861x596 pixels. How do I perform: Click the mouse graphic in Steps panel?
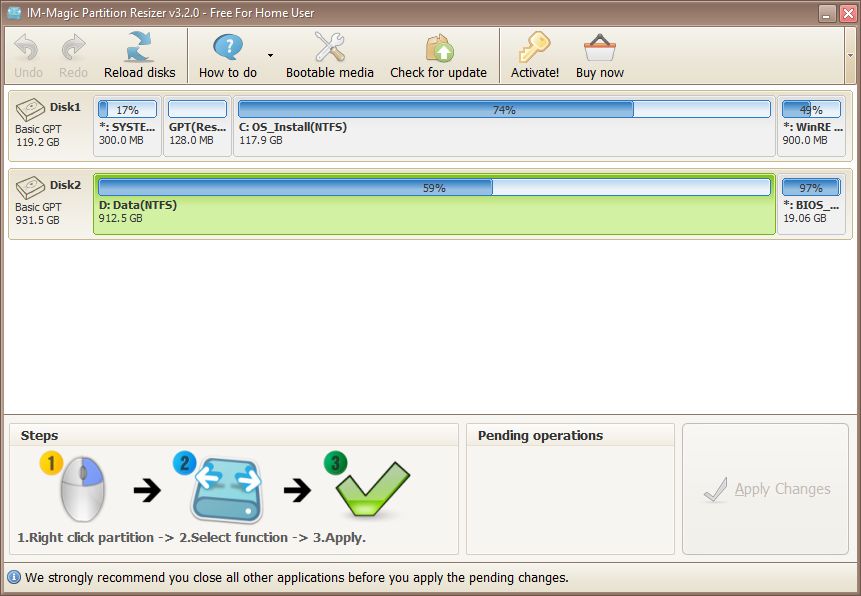(x=83, y=490)
